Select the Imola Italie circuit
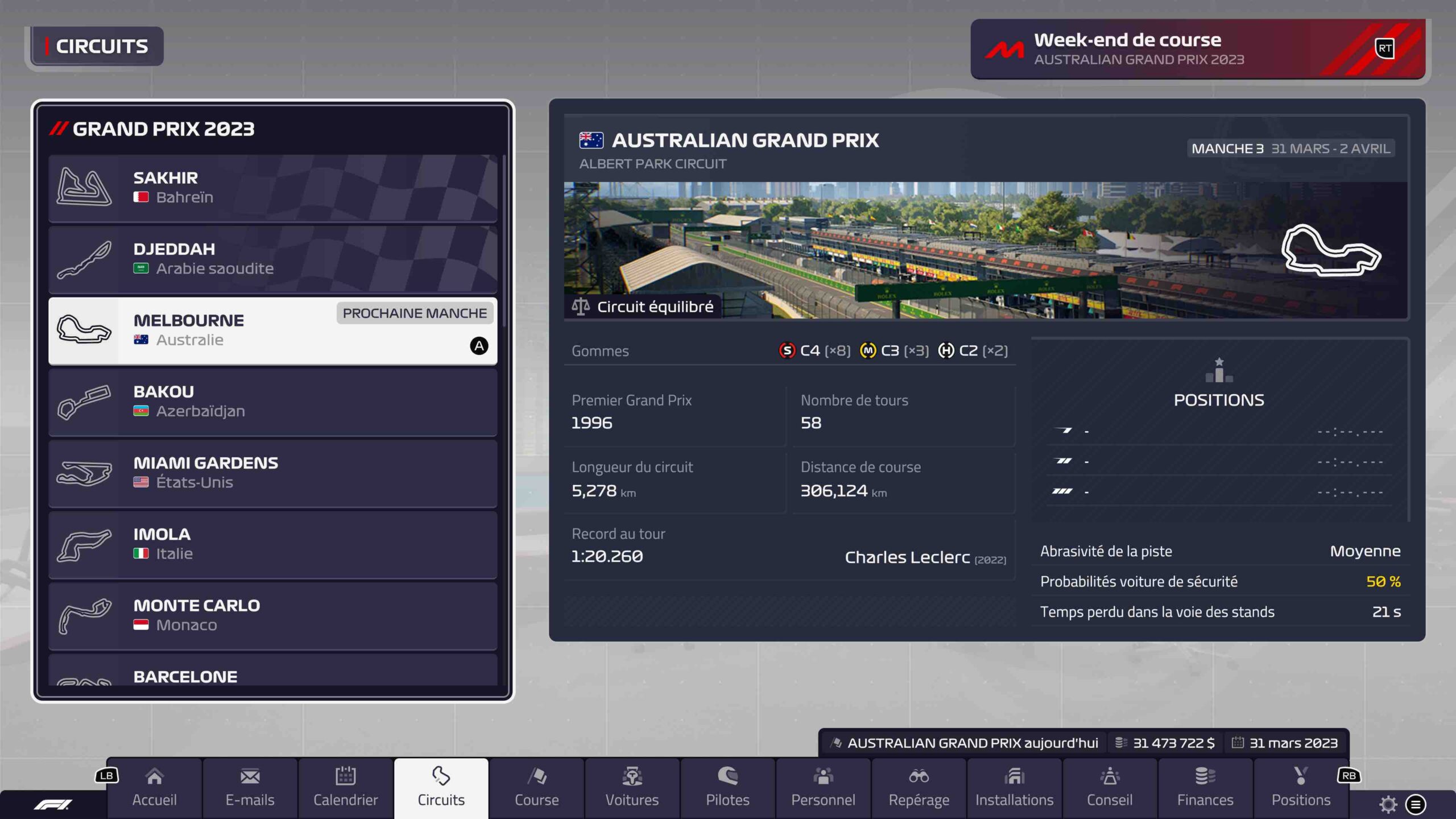Image resolution: width=1456 pixels, height=819 pixels. (x=273, y=545)
